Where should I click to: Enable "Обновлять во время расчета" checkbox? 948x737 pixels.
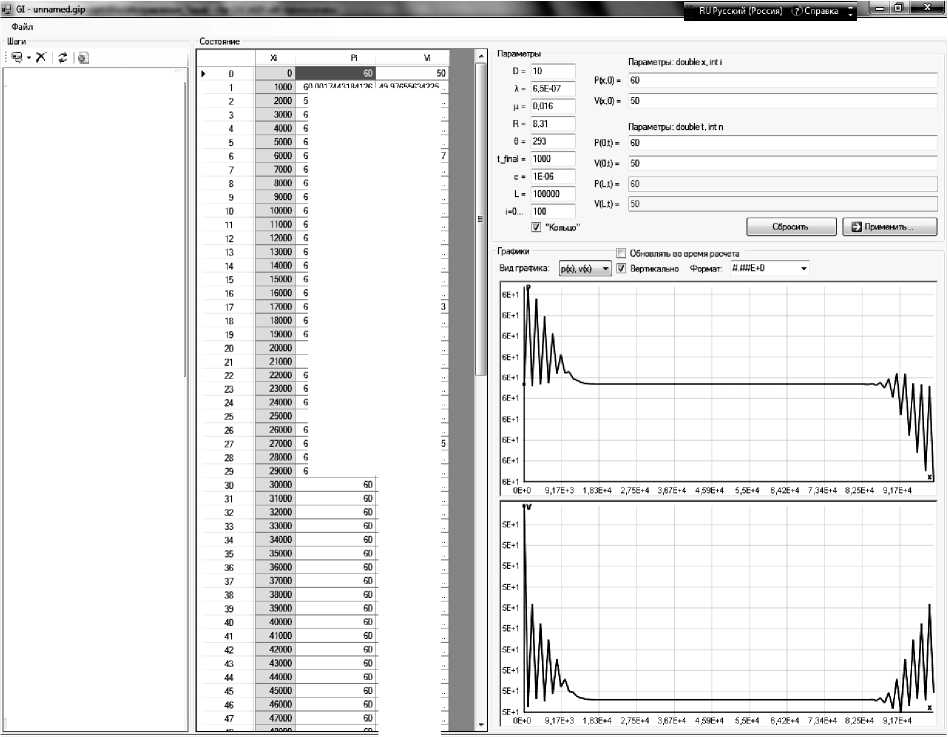tap(621, 253)
